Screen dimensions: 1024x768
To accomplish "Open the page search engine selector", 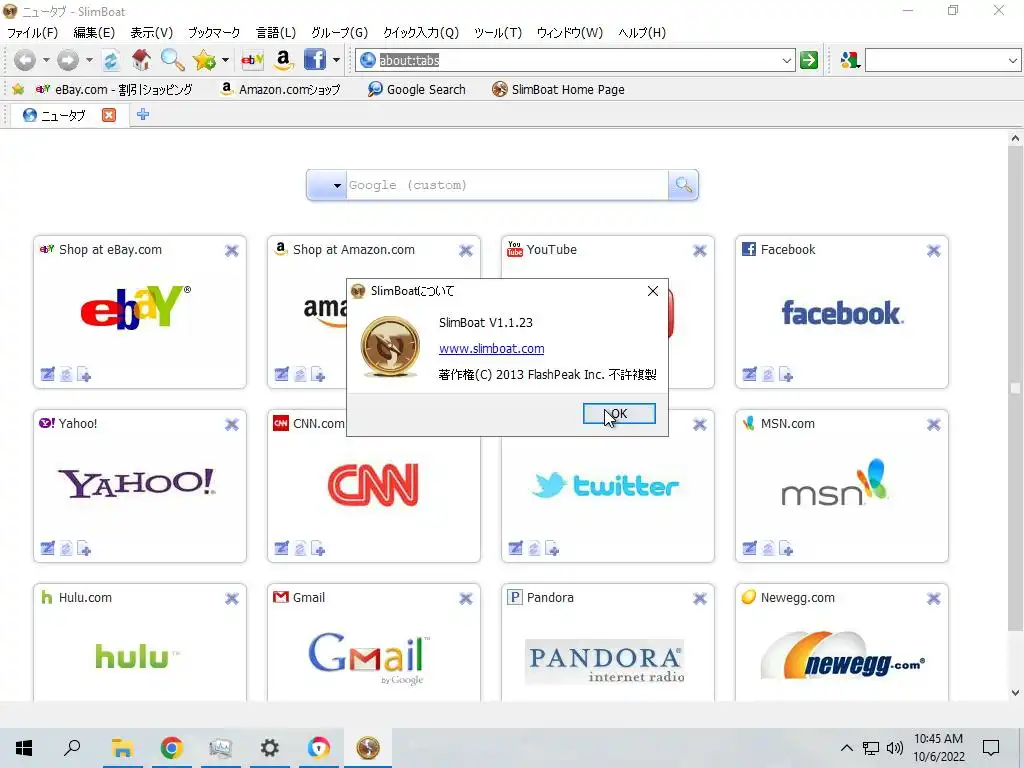I will 327,185.
